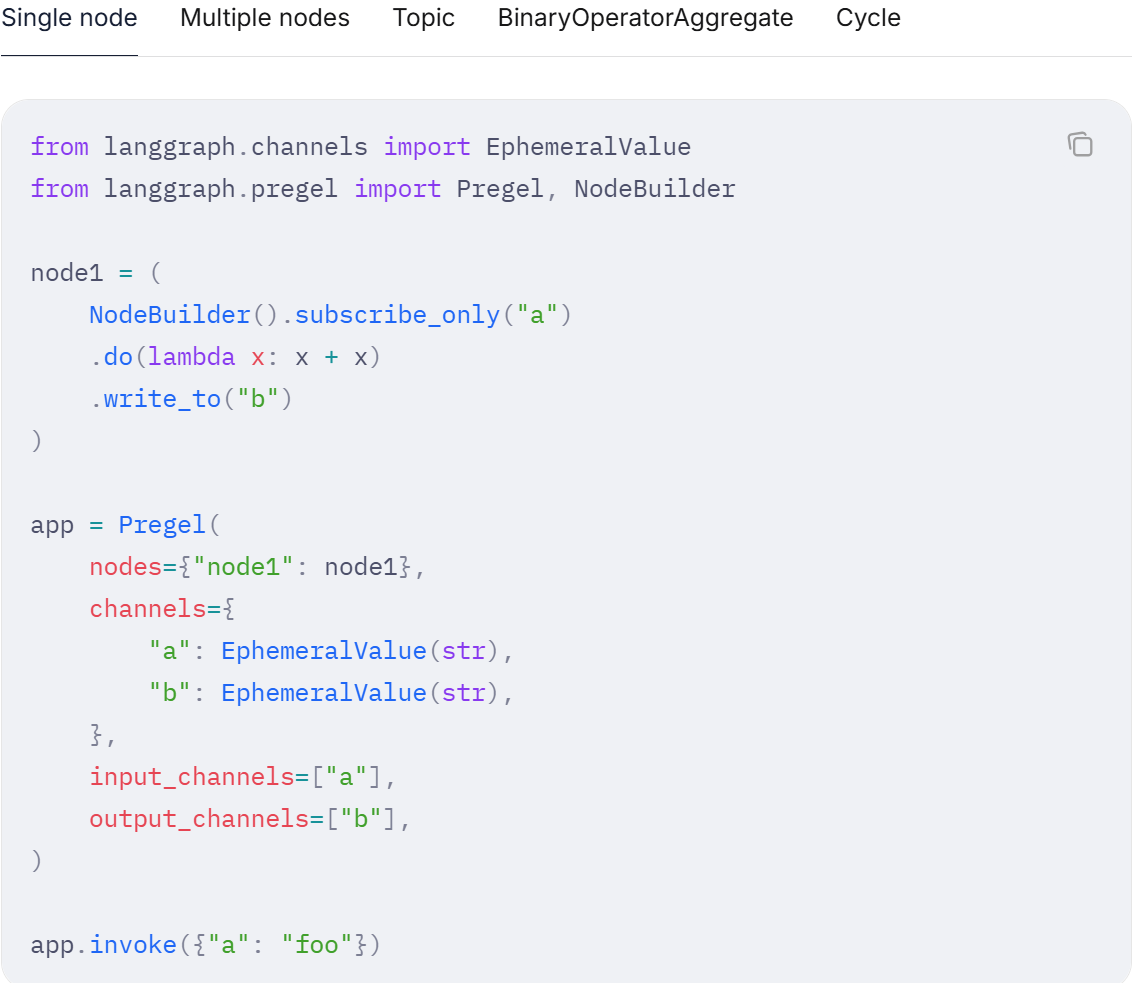This screenshot has height=983, width=1133.
Task: Click the 'langgraph.channels' module text
Action: click(x=236, y=147)
